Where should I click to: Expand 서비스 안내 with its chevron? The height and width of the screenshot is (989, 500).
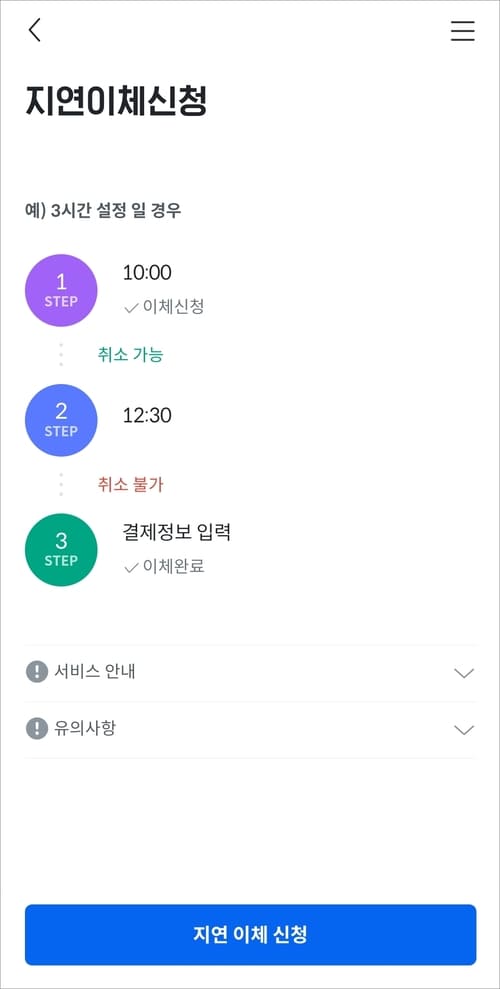(464, 673)
